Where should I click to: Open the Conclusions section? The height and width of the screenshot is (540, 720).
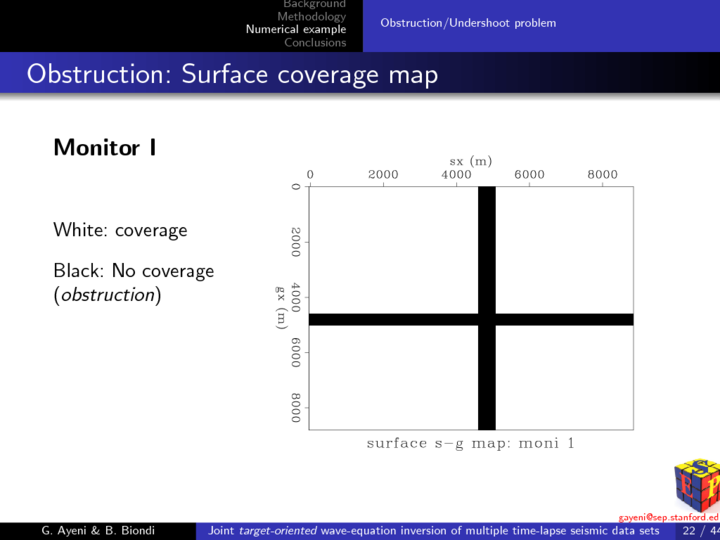[315, 42]
